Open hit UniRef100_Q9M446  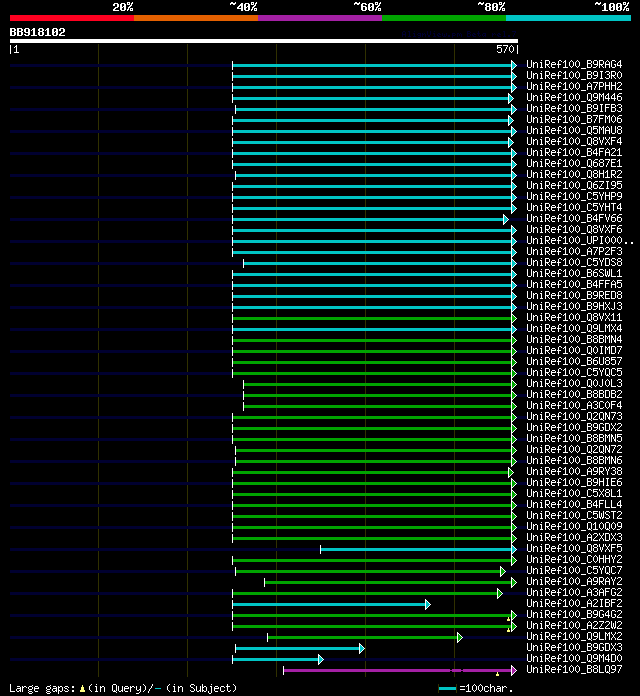574,98
